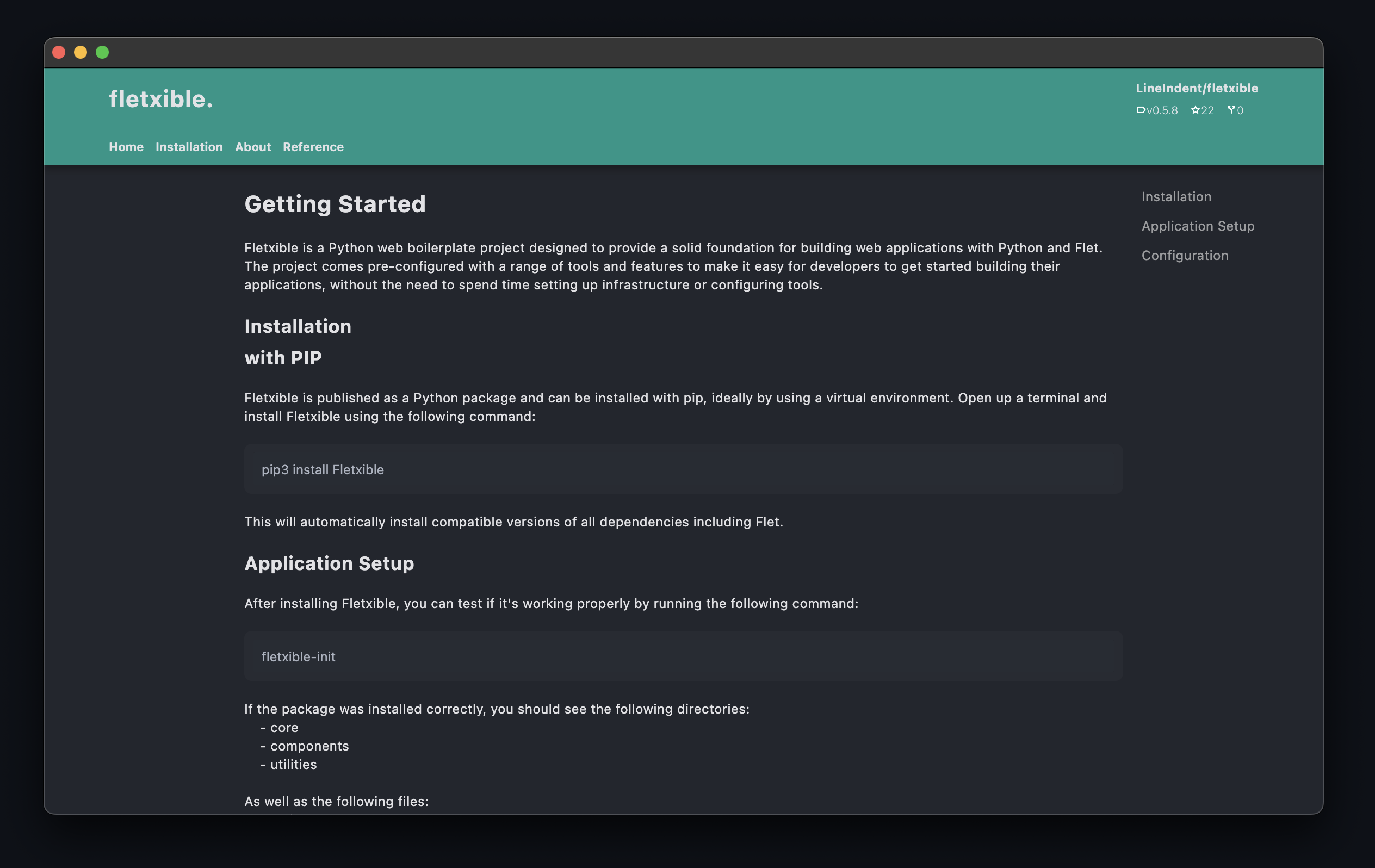This screenshot has height=868, width=1375.
Task: Click the with PIP subheading
Action: tap(283, 358)
